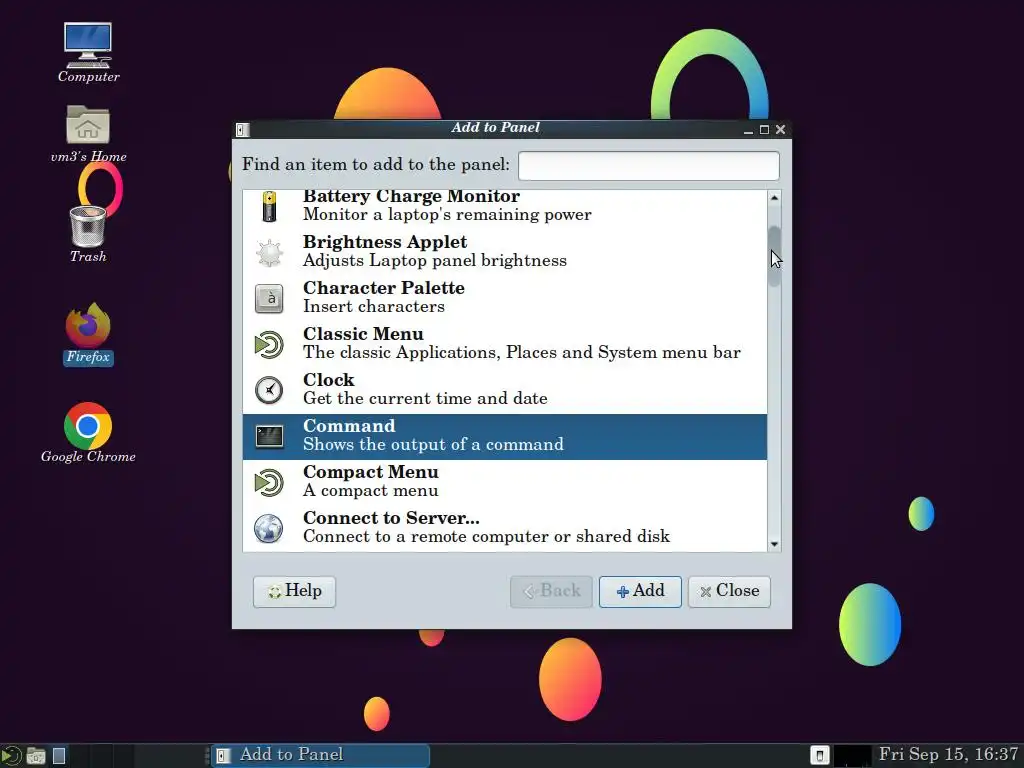The image size is (1024, 768).
Task: Close window with title bar X
Action: tap(780, 129)
